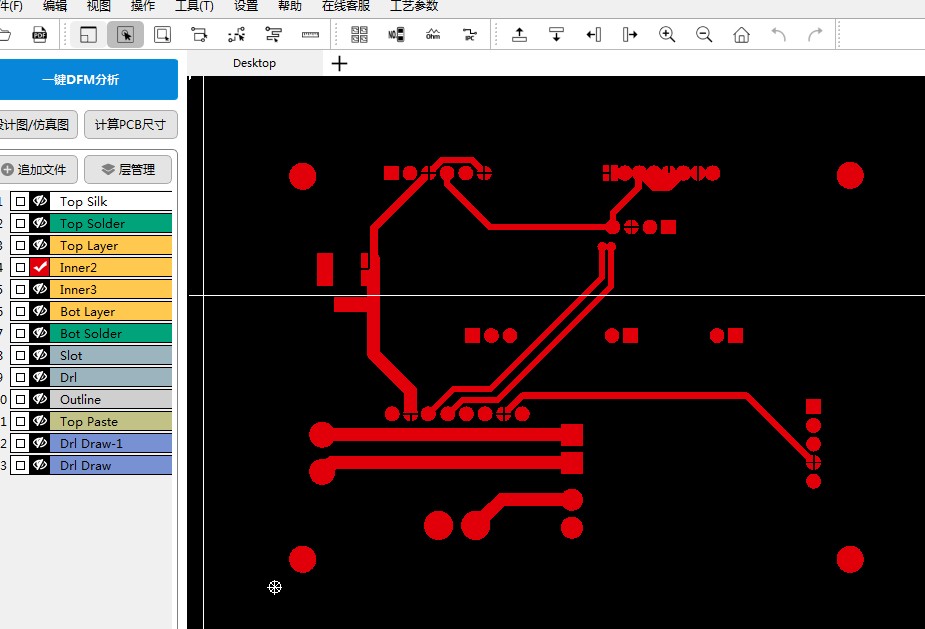
Task: Open the 在线客服 menu
Action: [346, 6]
